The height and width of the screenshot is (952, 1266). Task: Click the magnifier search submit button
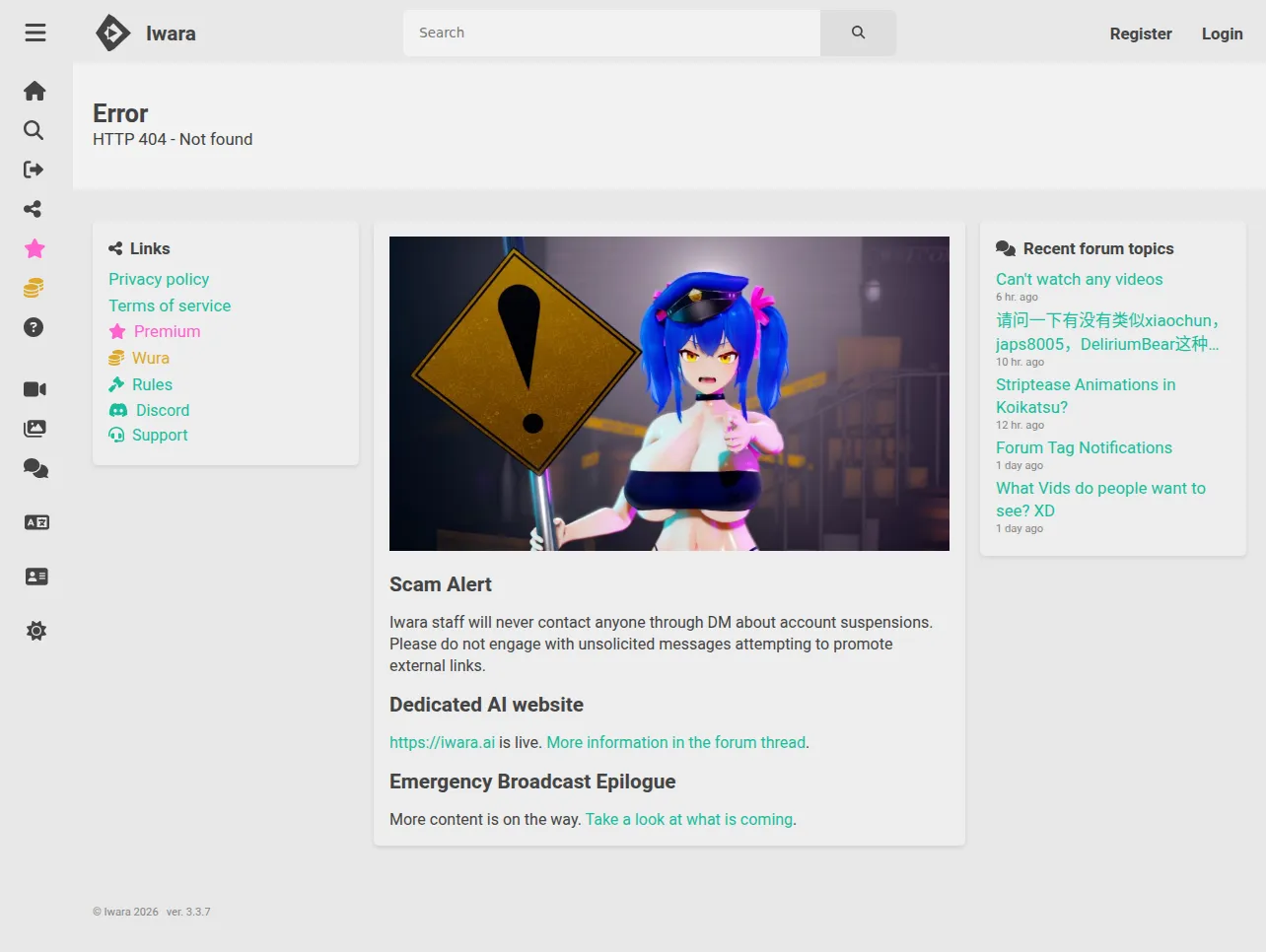(x=858, y=33)
